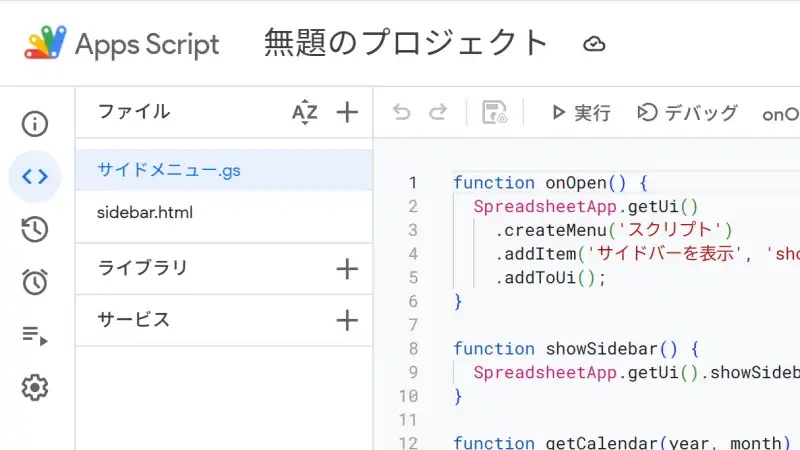Sort files alphabetically with AZ icon
The image size is (800, 450).
pyautogui.click(x=305, y=112)
